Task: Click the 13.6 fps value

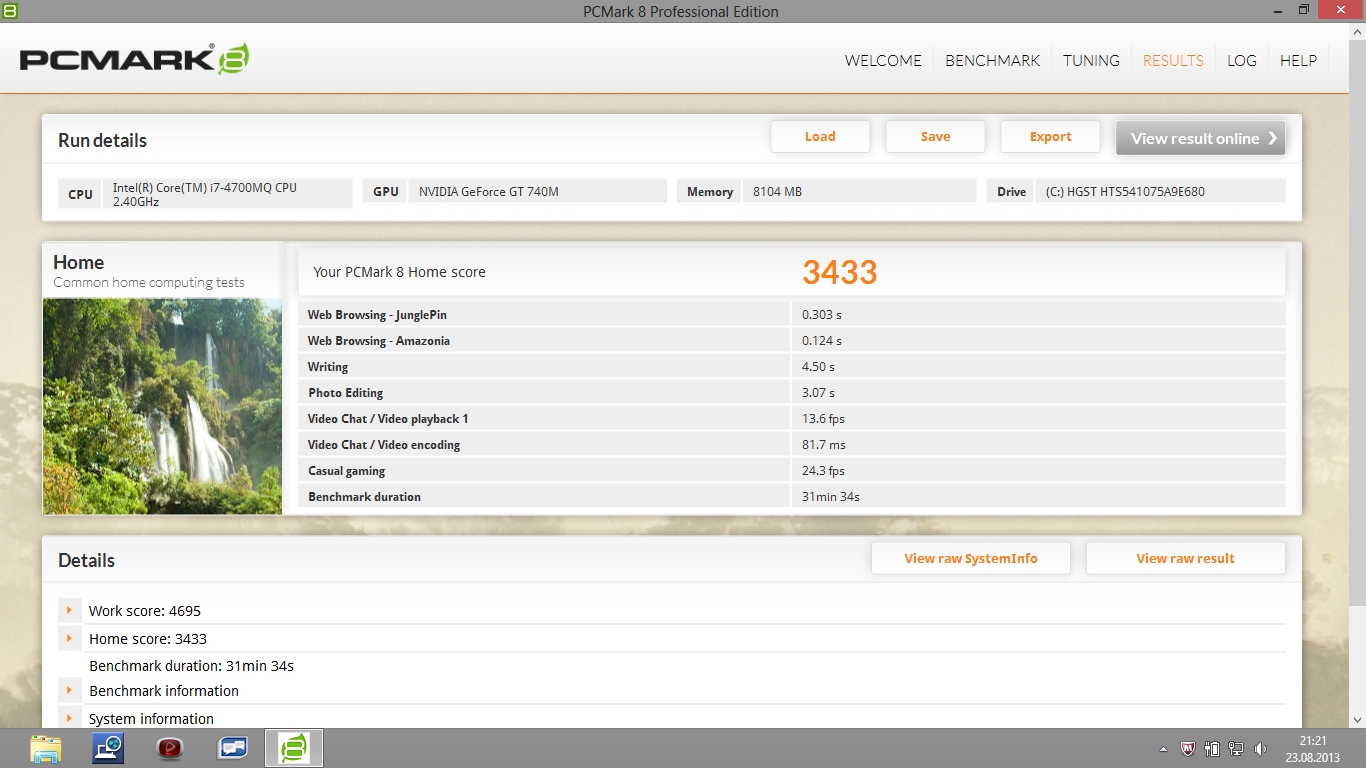Action: (x=823, y=419)
